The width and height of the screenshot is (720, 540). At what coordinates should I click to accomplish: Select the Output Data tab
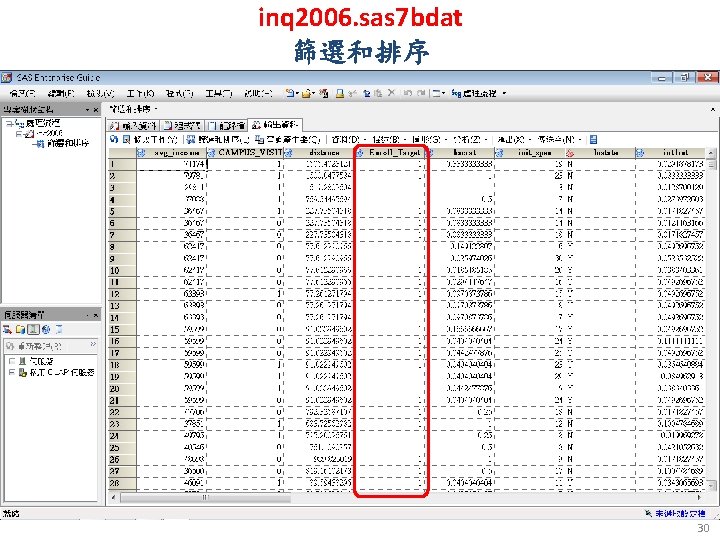click(x=275, y=124)
